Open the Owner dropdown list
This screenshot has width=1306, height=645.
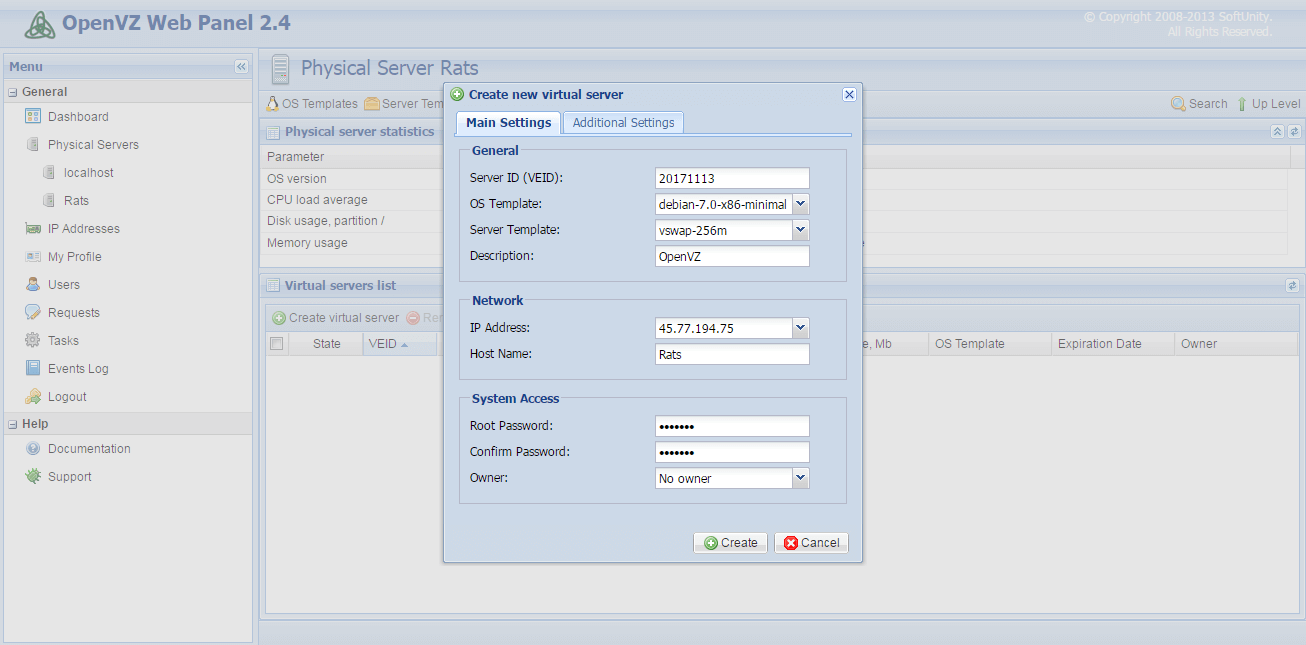click(x=800, y=479)
